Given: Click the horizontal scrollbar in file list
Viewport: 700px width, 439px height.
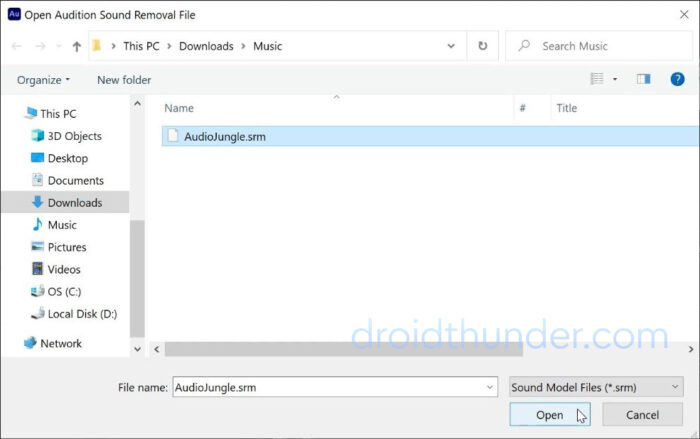Looking at the screenshot, I should click(340, 349).
